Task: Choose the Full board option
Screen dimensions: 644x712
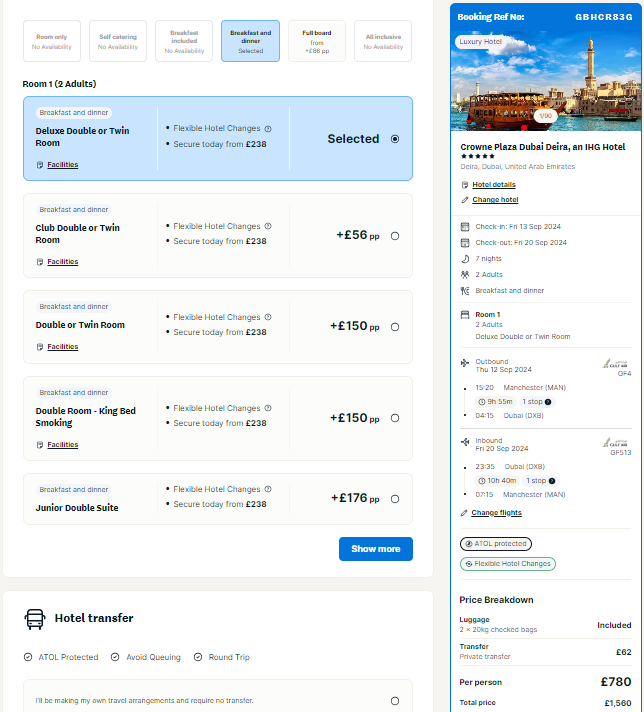Action: pyautogui.click(x=317, y=41)
